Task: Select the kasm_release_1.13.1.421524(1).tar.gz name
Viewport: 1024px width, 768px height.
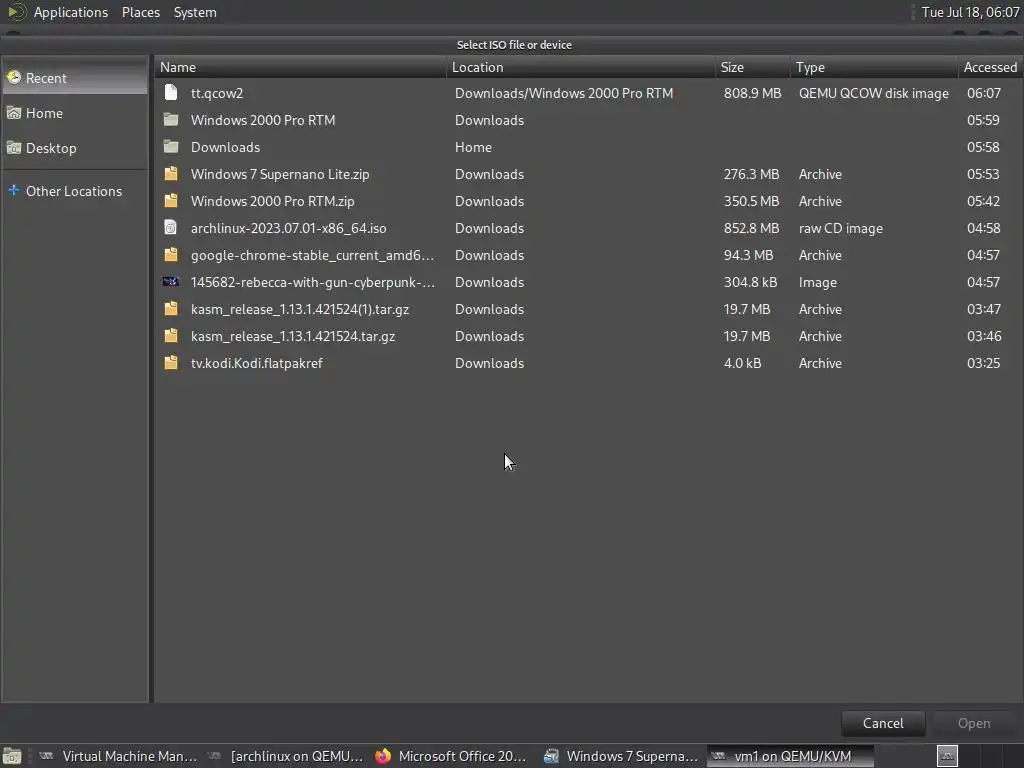Action: pyautogui.click(x=300, y=309)
